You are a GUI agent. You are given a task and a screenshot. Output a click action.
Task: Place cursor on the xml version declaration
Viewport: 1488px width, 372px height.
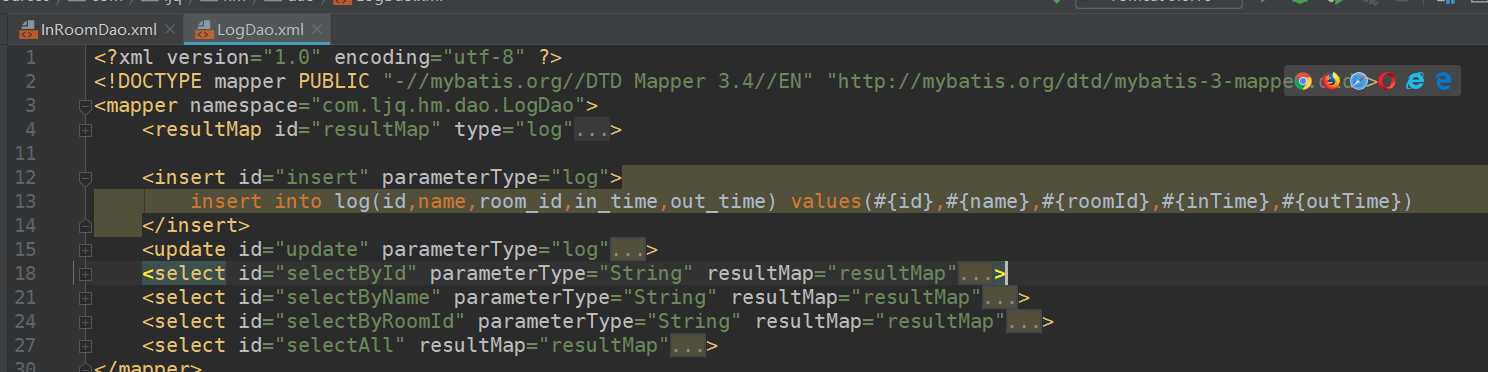tap(329, 58)
